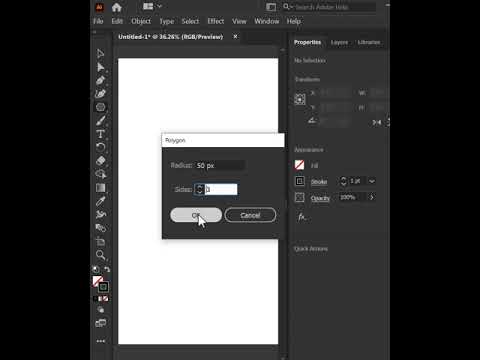Click the Radius field in Polygon dialog

click(x=220, y=165)
